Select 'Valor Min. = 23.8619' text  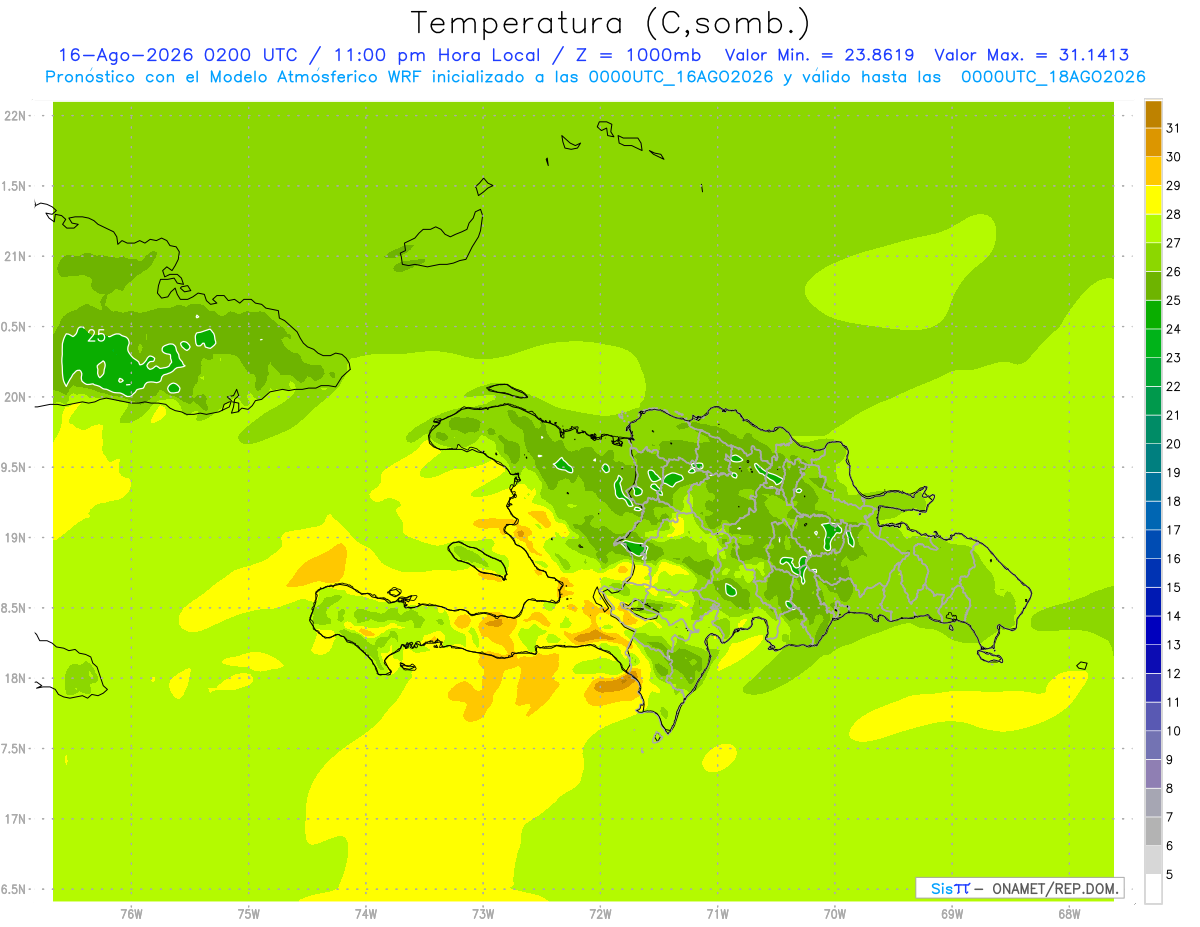(819, 56)
